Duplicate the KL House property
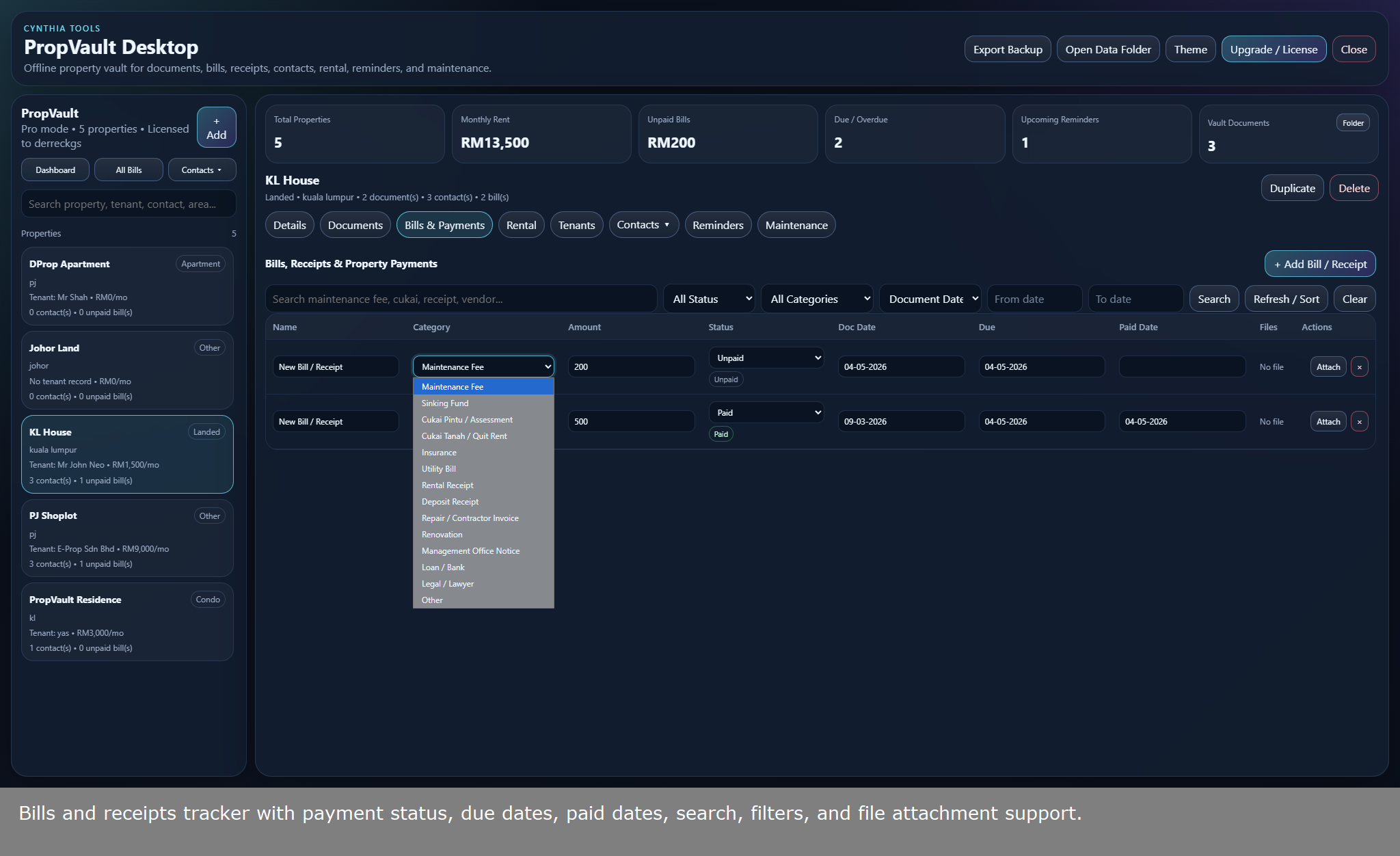The height and width of the screenshot is (856, 1400). click(1292, 188)
